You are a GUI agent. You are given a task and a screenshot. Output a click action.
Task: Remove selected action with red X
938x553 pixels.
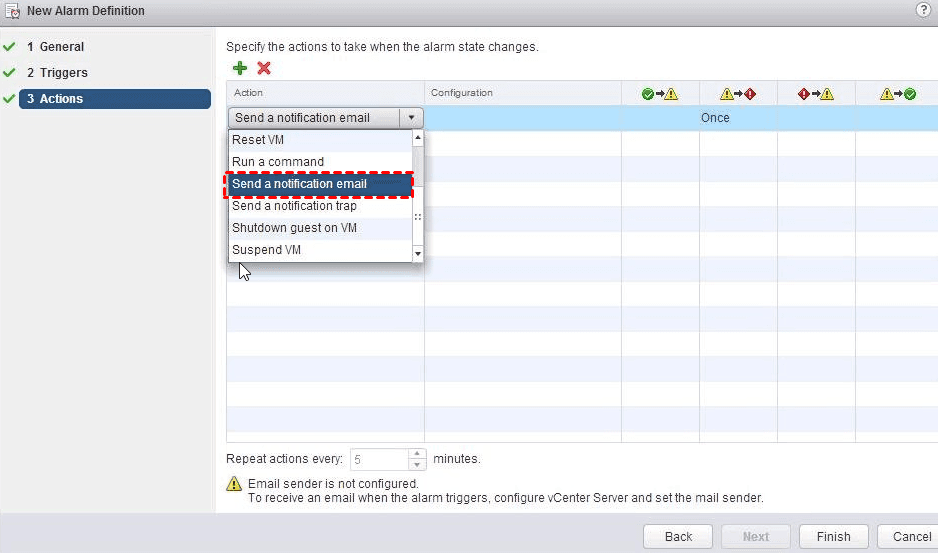(264, 68)
